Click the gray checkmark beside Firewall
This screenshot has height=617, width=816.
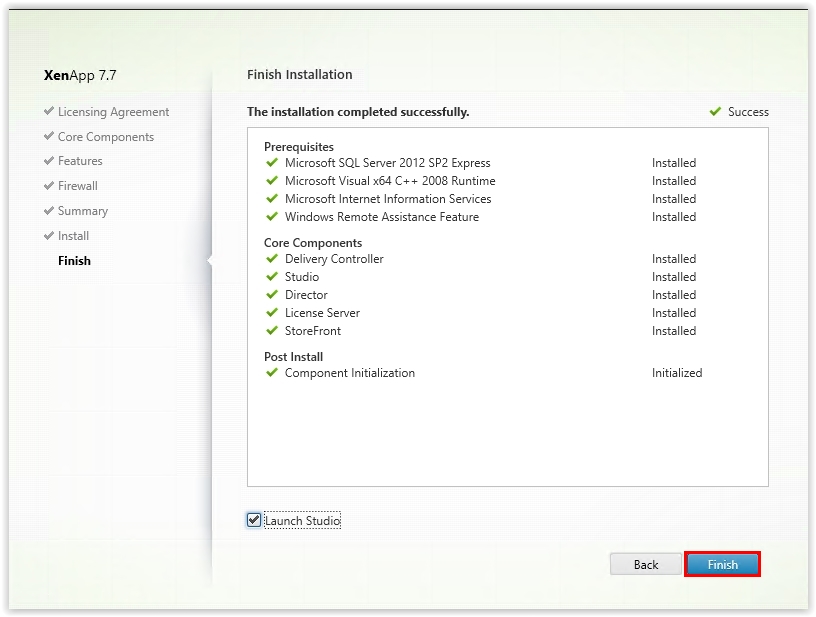click(49, 185)
